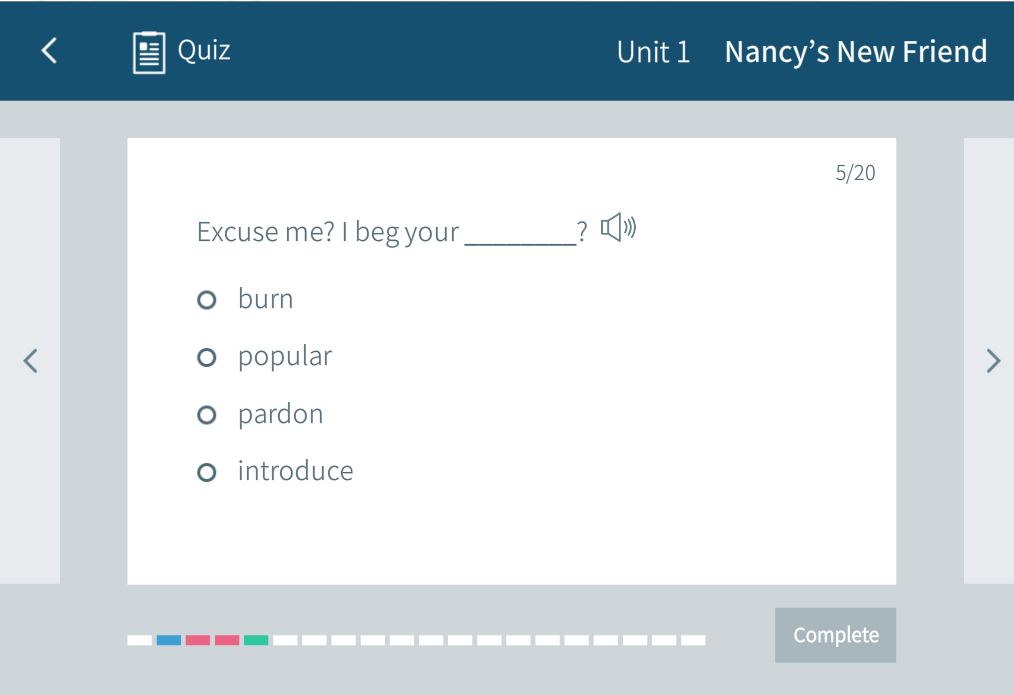Click the green progress bar segment
Screen dimensions: 1014x695
256,640
